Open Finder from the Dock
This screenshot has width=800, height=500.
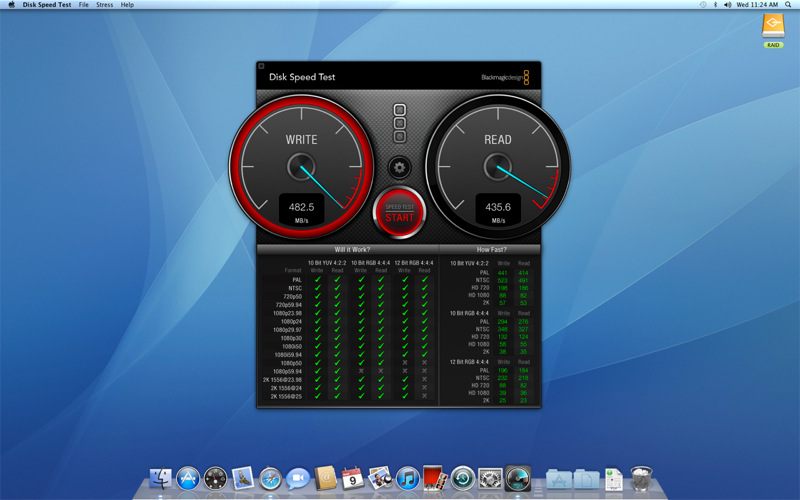tap(160, 478)
